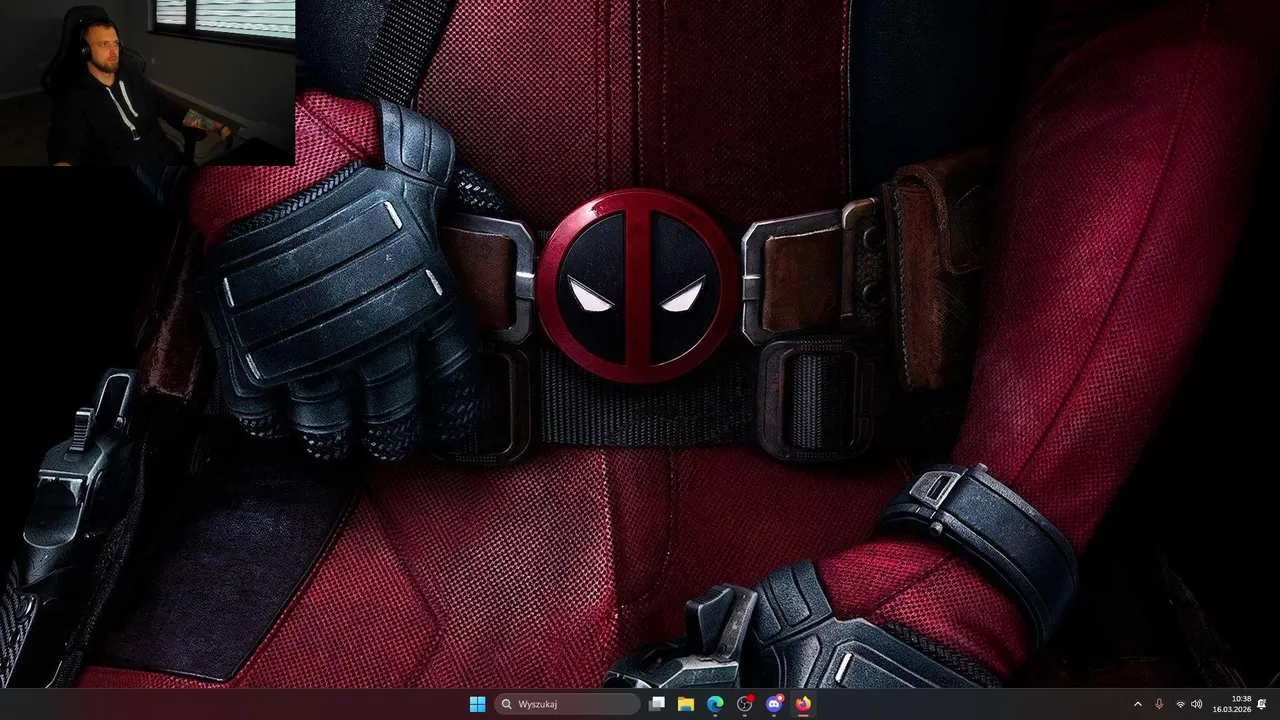Click the microphone tray icon

tap(1159, 704)
